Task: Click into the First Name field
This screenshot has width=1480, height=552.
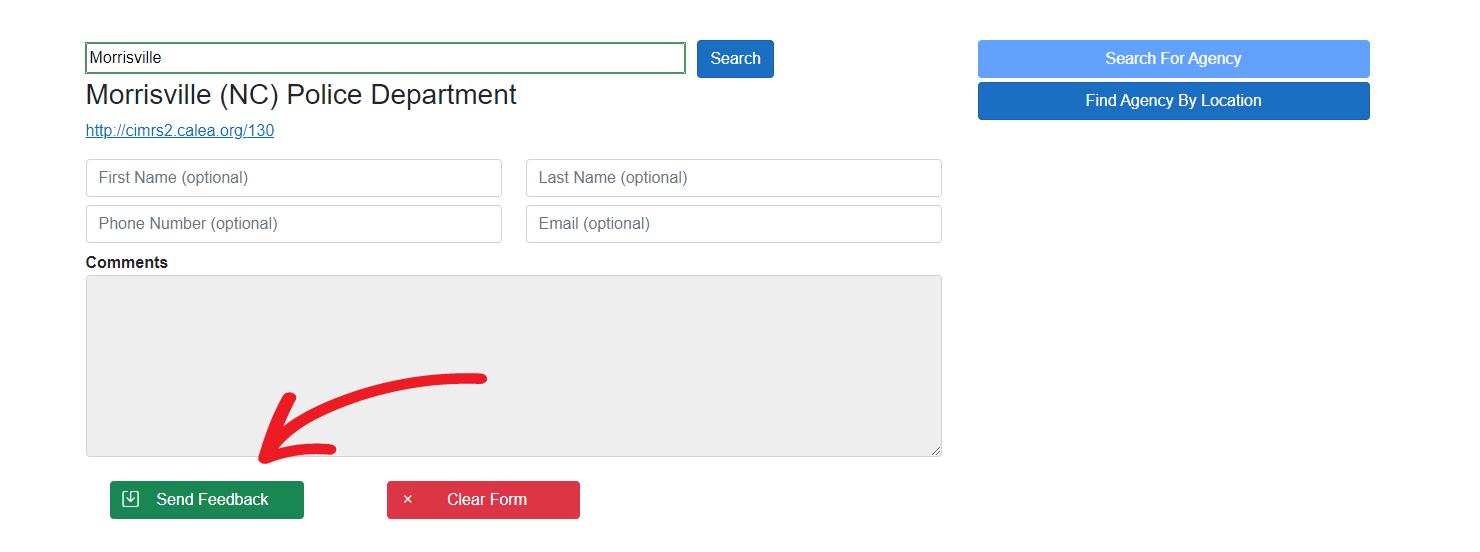Action: (x=293, y=178)
